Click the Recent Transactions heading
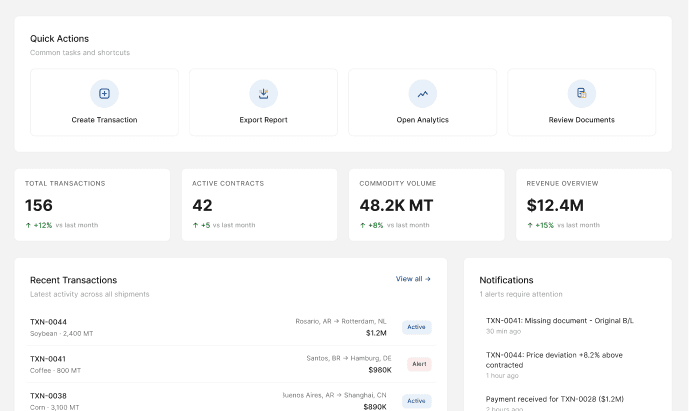The image size is (689, 411). [73, 280]
